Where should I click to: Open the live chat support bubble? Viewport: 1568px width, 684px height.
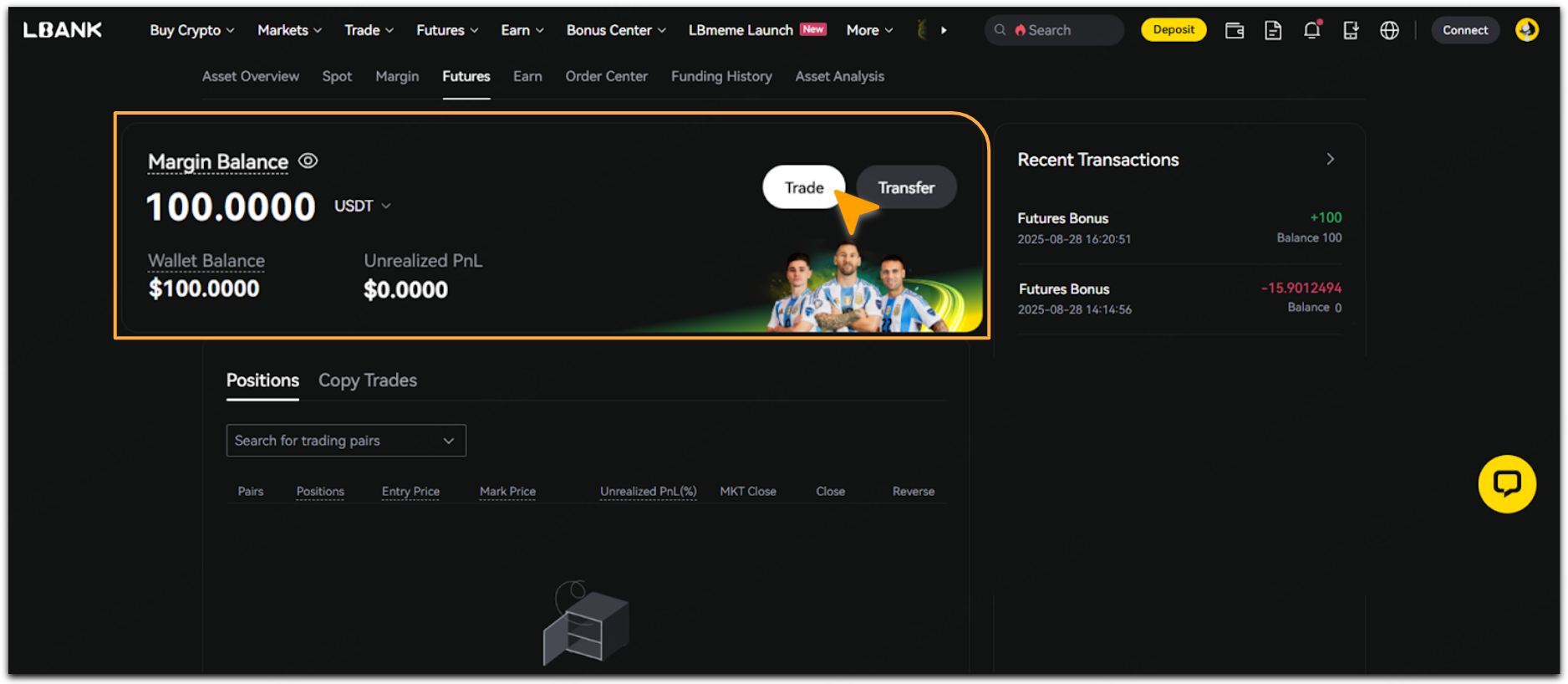coord(1506,483)
